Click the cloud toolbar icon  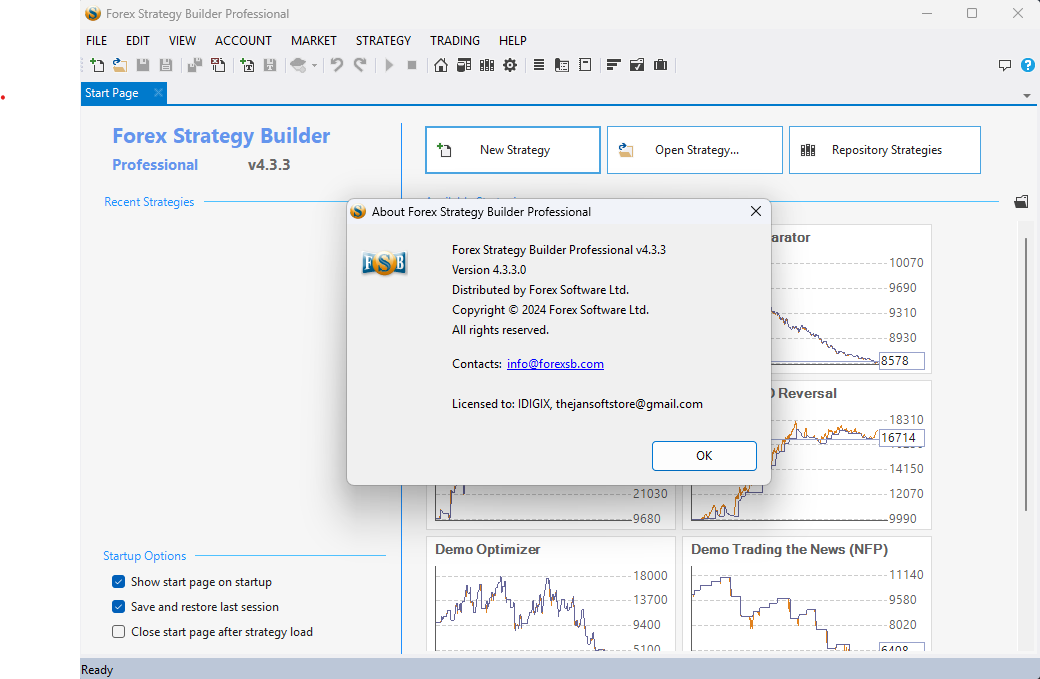(298, 65)
